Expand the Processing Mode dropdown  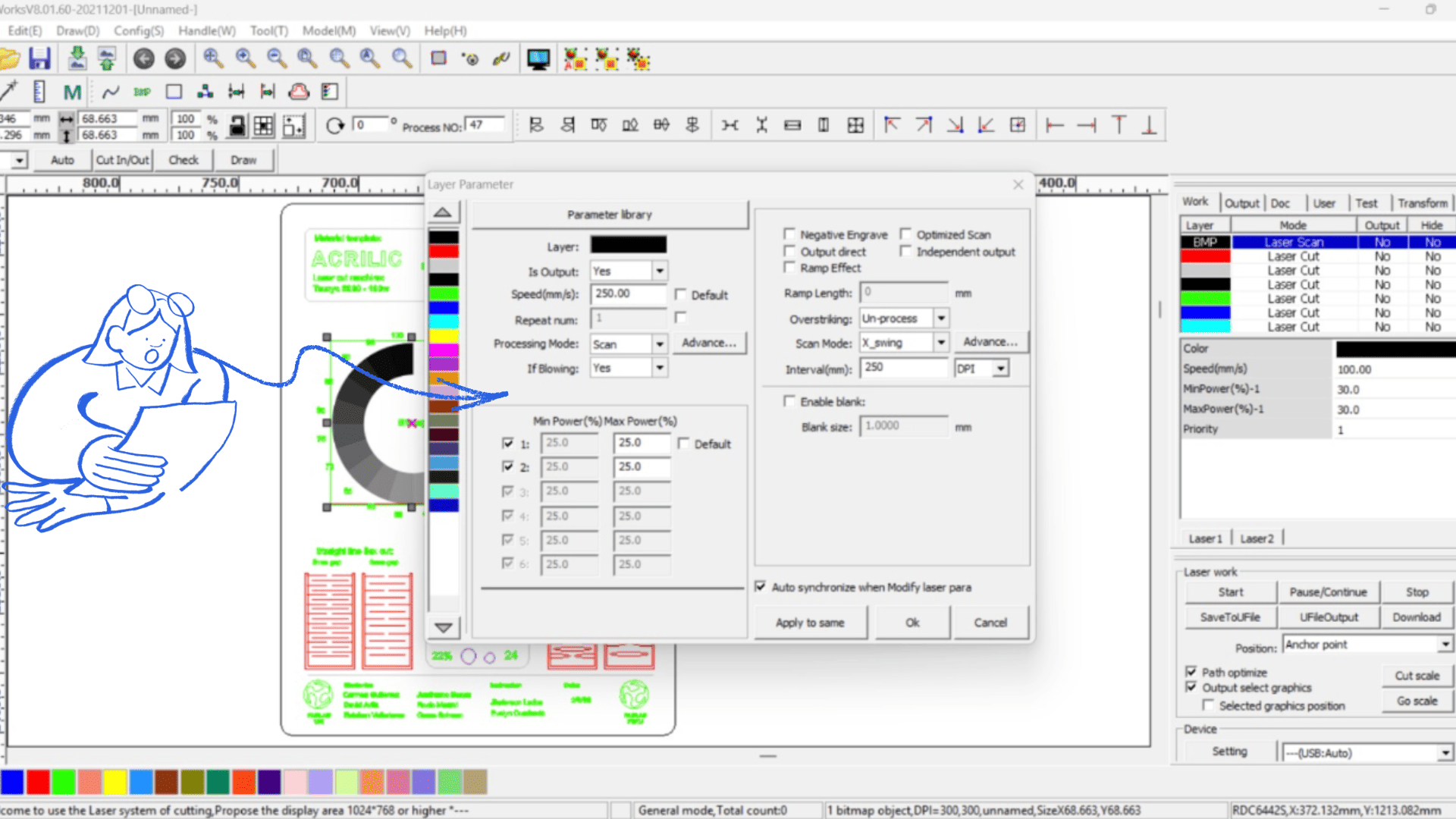[x=659, y=344]
